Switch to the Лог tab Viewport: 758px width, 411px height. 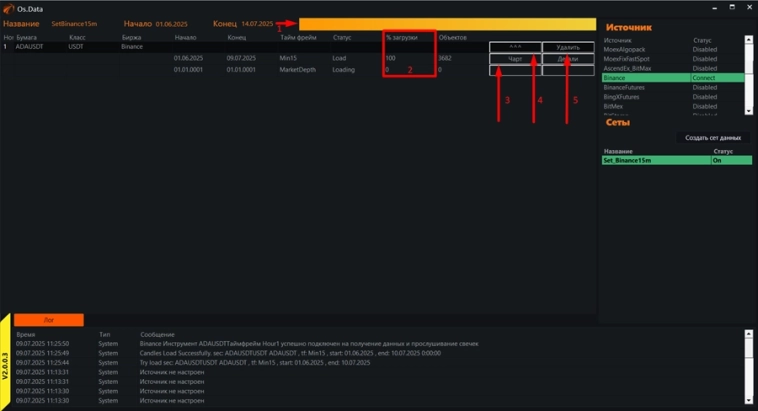49,320
